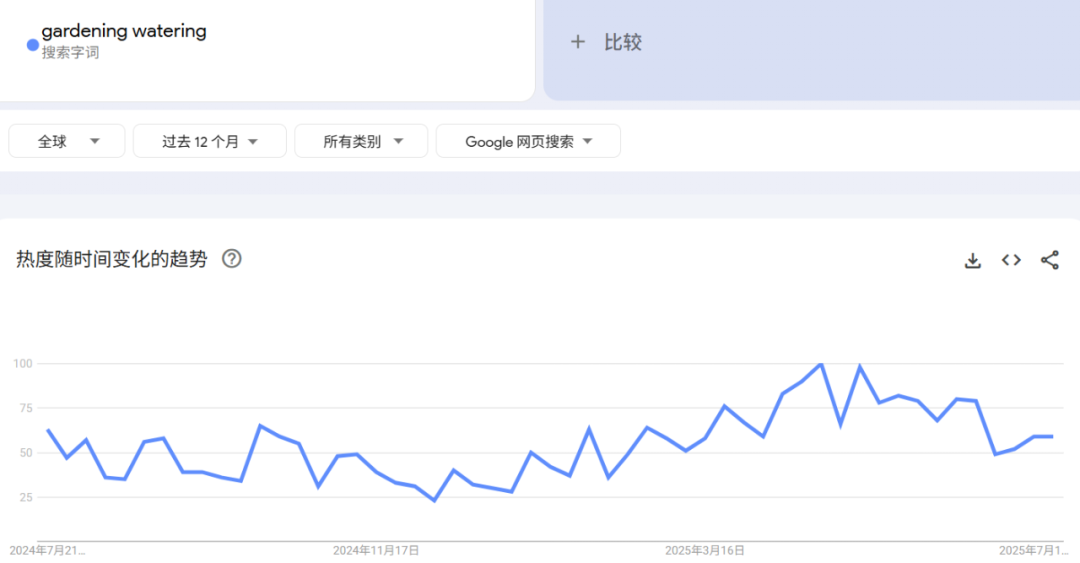
Task: Open the help question mark beside 热度随时间变化的趋势
Action: click(x=231, y=259)
